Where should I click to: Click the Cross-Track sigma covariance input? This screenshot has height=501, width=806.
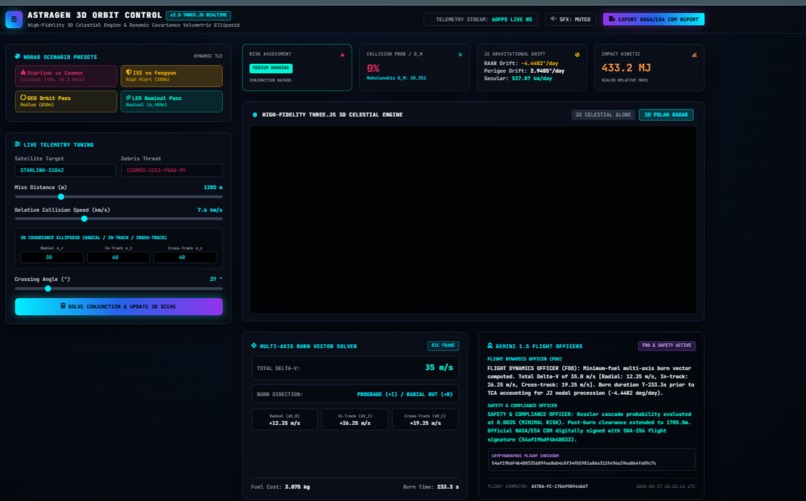tap(185, 257)
